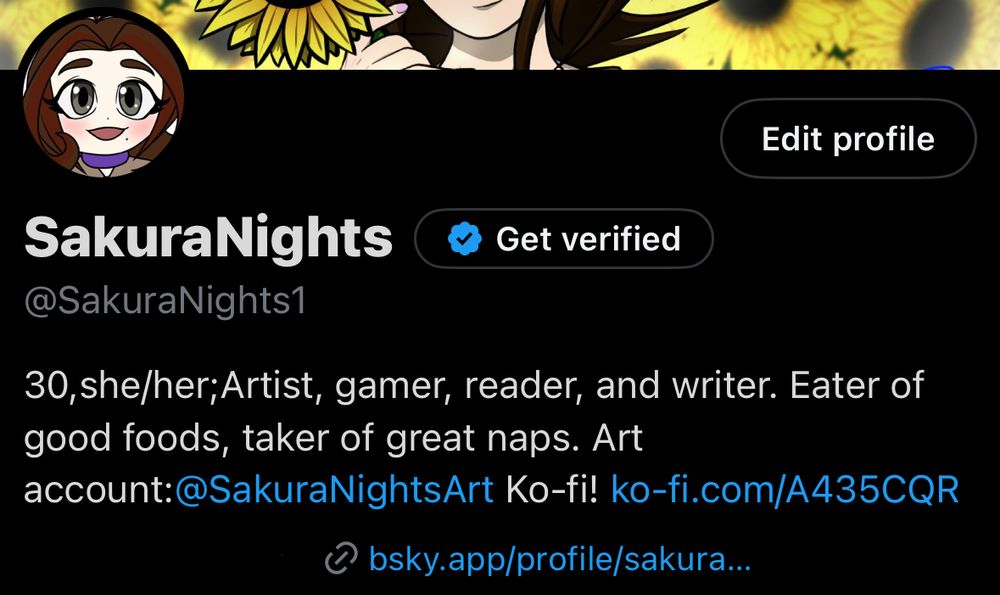
Task: Click the avatar's grey-green eyes
Action: click(x=105, y=101)
